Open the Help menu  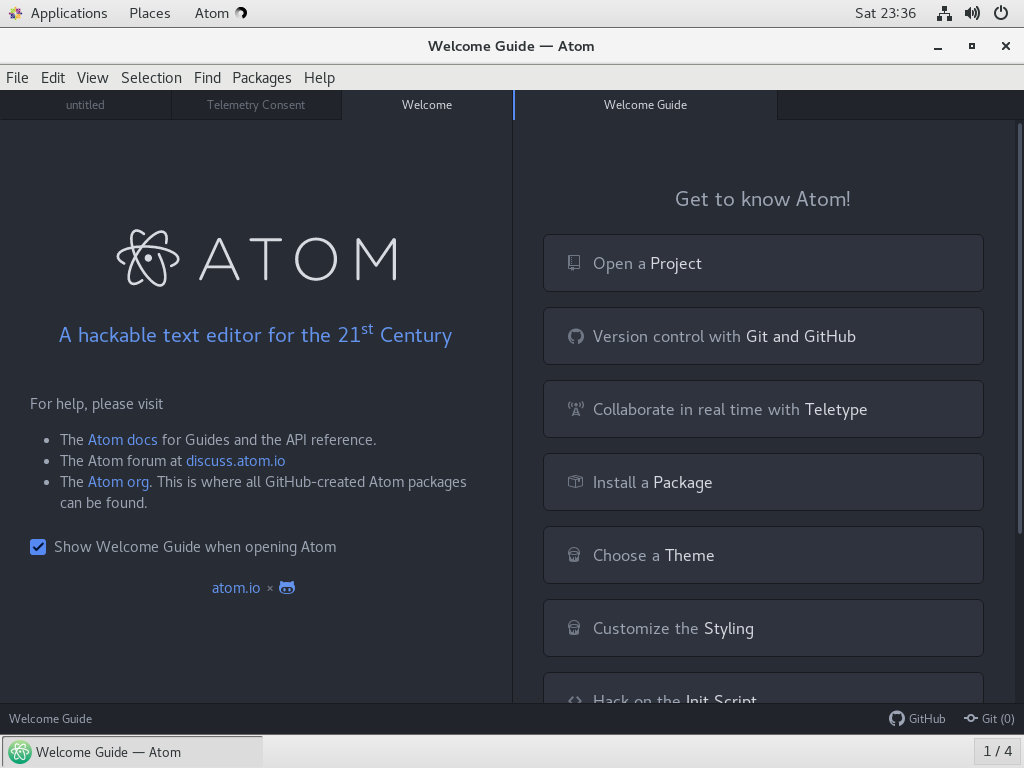click(x=319, y=78)
